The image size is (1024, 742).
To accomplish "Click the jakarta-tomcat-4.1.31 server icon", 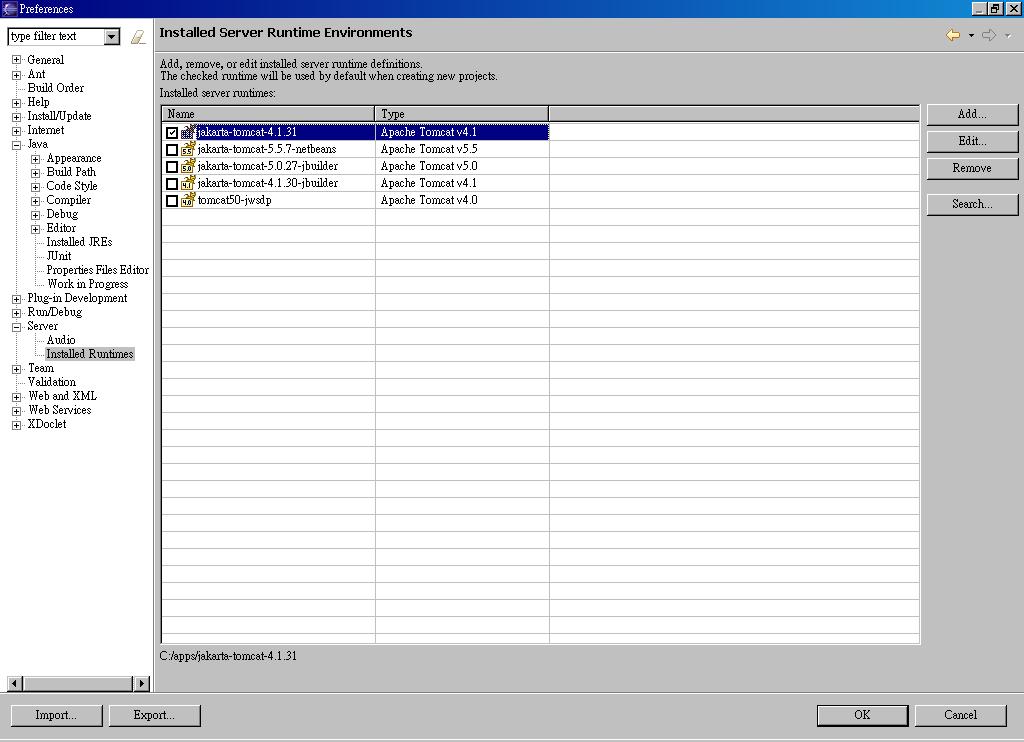I will 188,132.
